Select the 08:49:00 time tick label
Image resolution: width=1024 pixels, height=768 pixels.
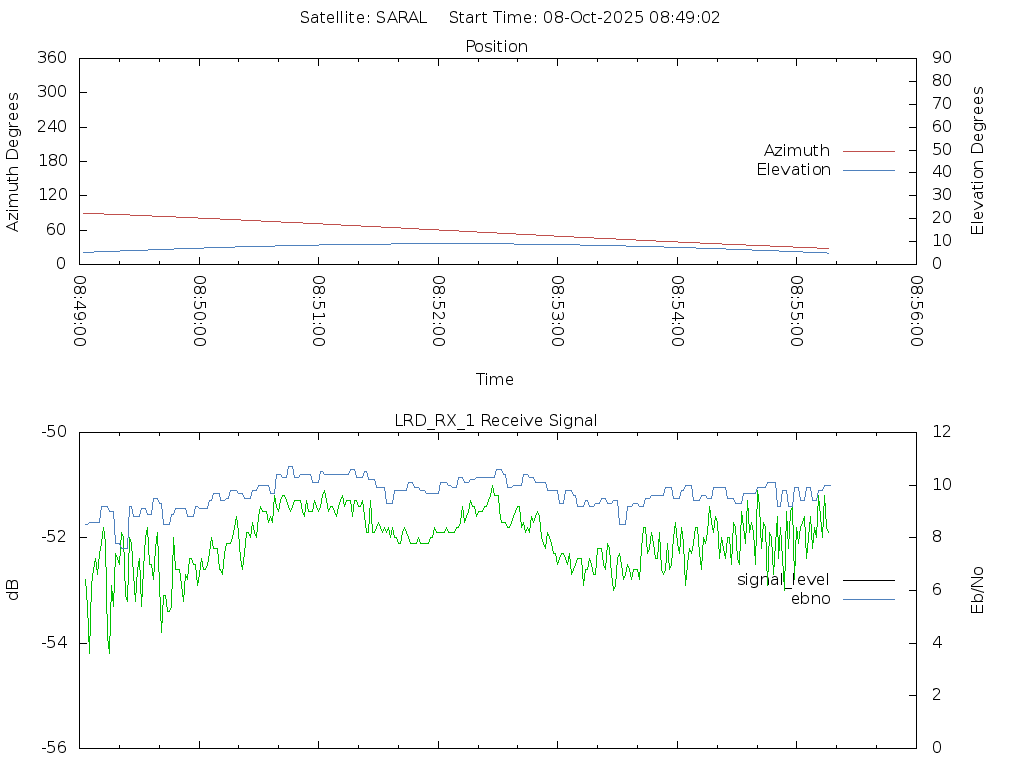81,311
